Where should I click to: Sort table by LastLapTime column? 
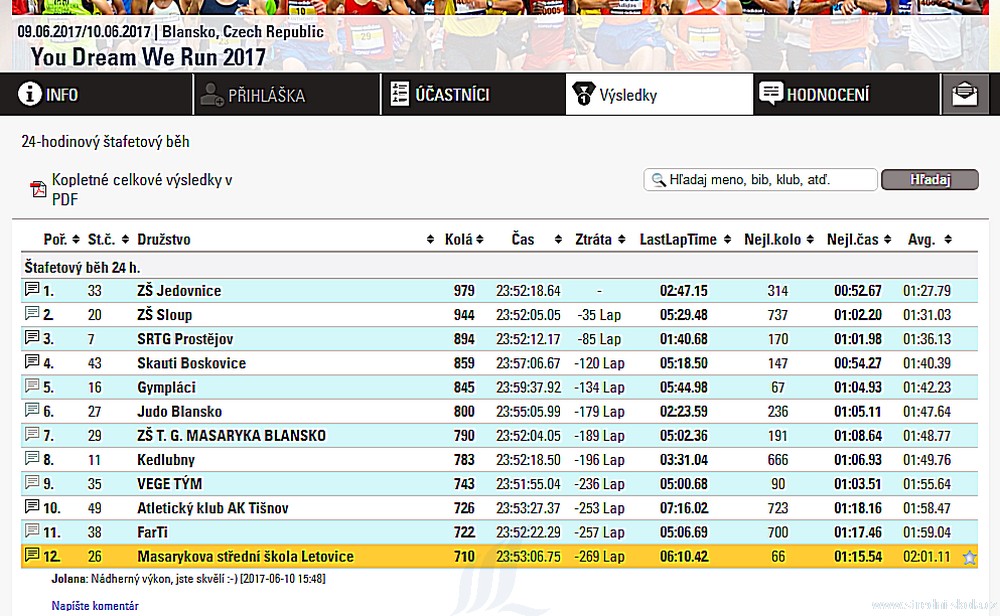(x=686, y=239)
